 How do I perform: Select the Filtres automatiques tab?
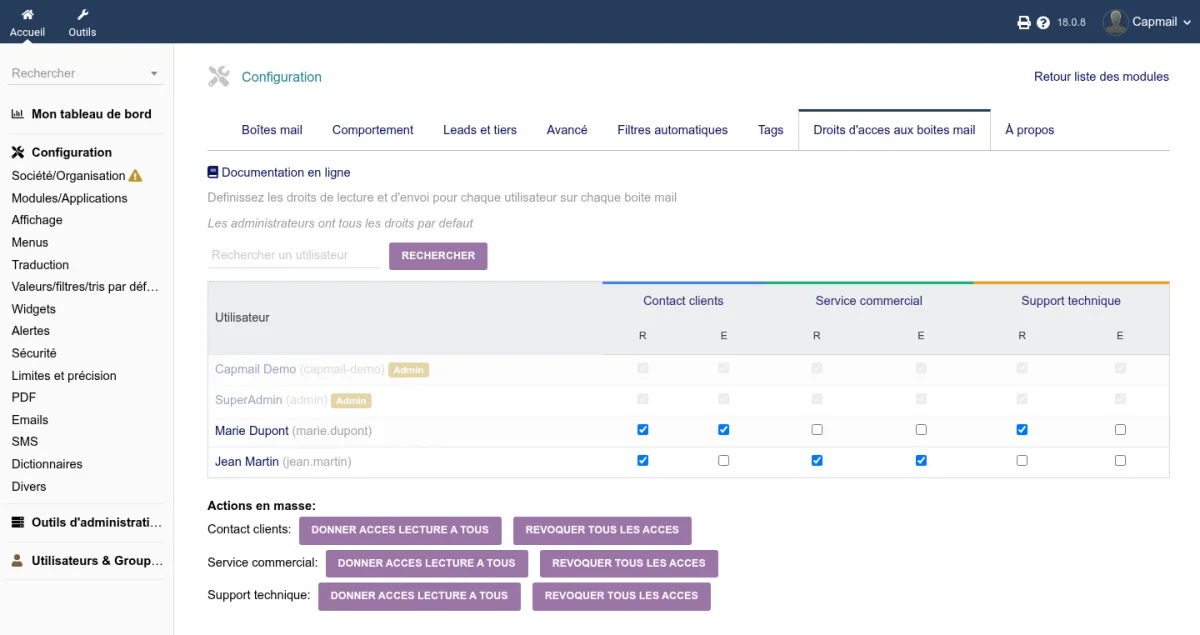pos(673,130)
